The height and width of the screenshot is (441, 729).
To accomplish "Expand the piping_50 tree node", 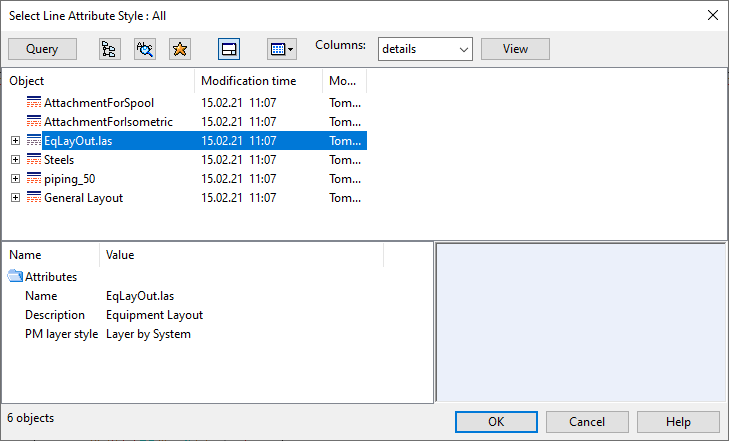I will (x=15, y=179).
